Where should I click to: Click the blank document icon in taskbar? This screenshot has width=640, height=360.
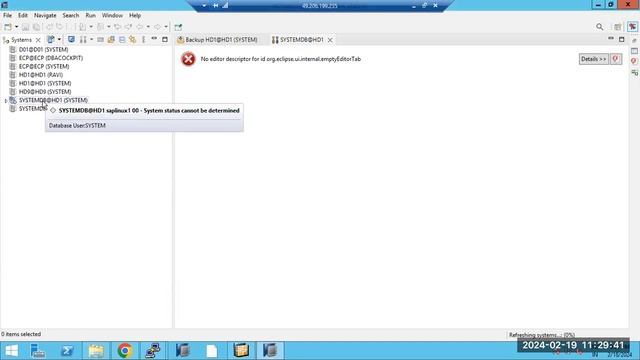[212, 351]
